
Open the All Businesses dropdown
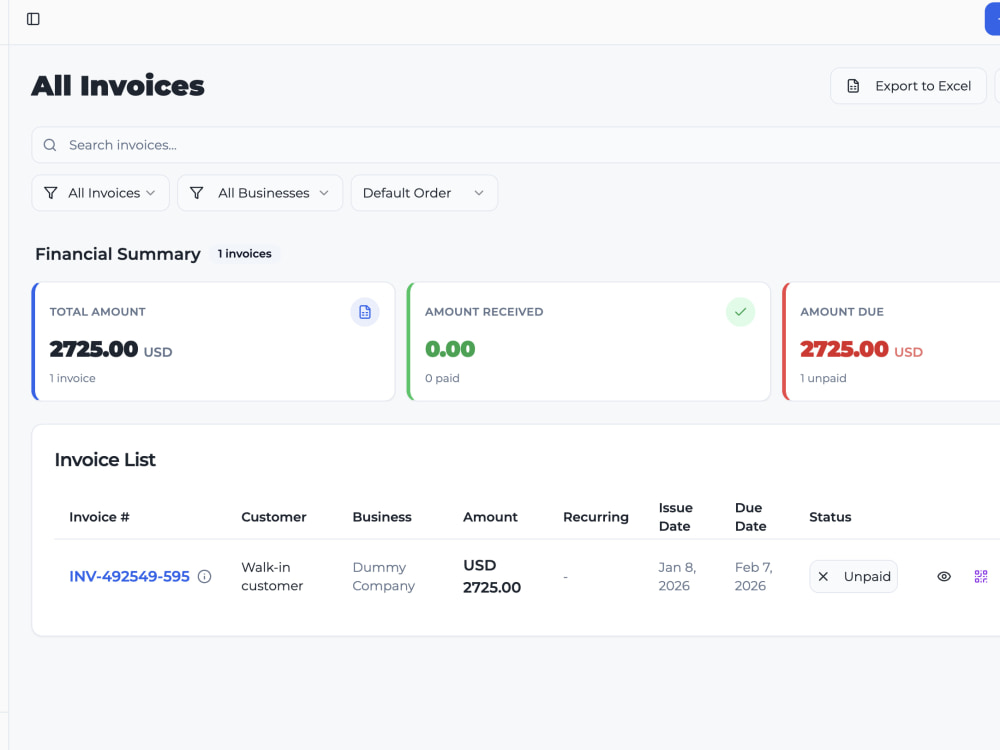(x=260, y=193)
